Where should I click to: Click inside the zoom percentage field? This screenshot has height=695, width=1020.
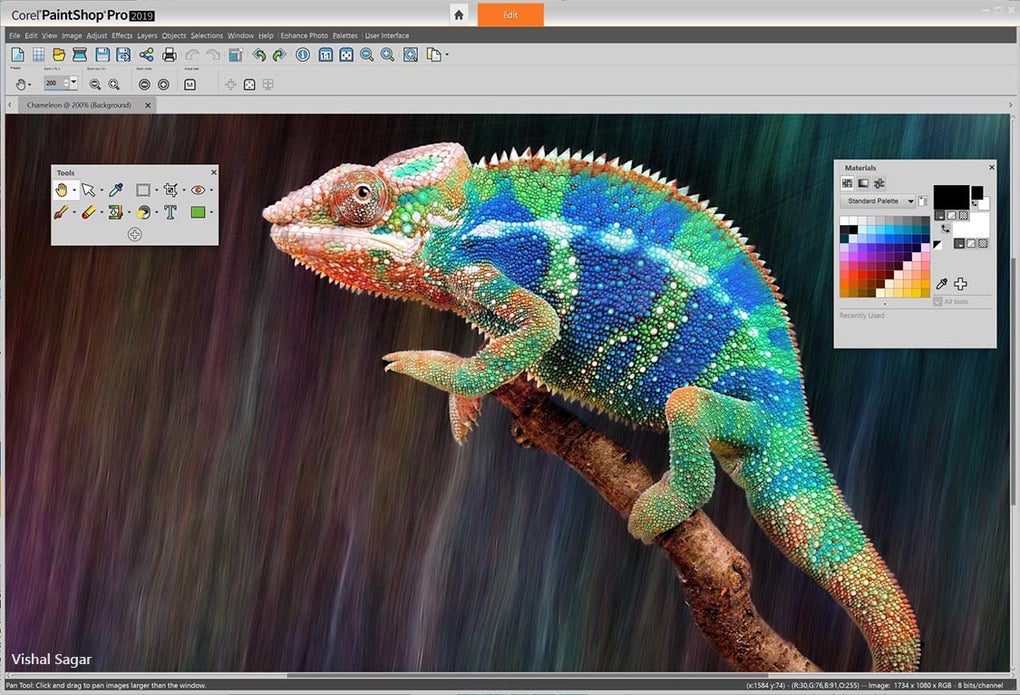[54, 83]
